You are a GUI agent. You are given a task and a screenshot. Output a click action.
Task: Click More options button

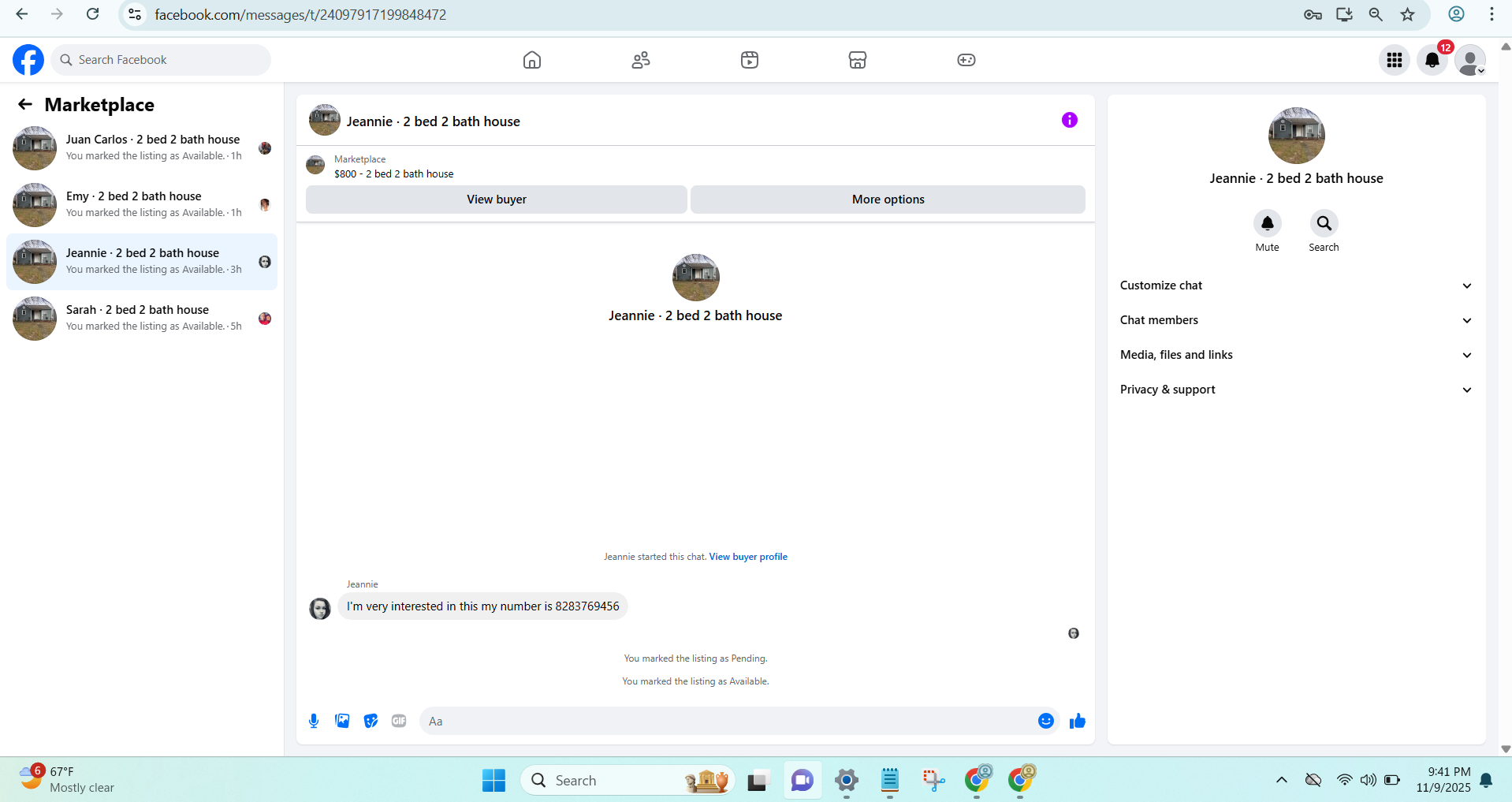tap(888, 200)
